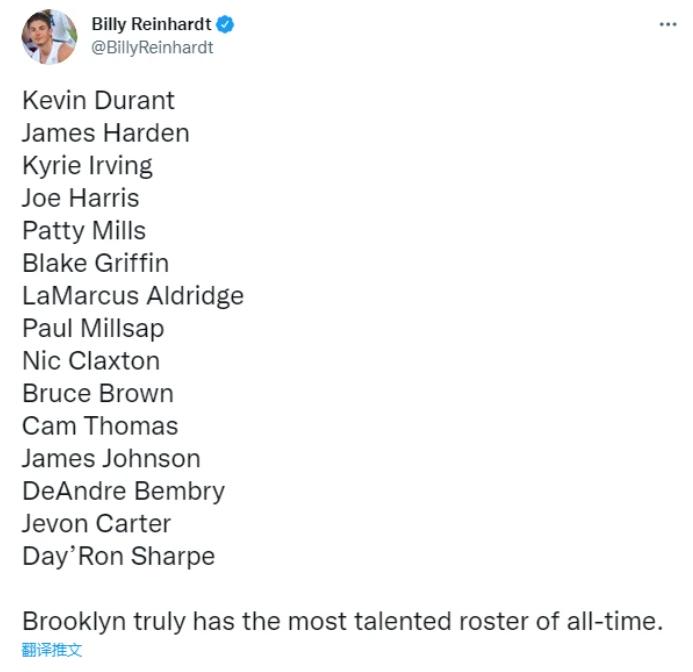The width and height of the screenshot is (693, 672).
Task: Click the Kevin Durant line in tweet
Action: coord(99,100)
